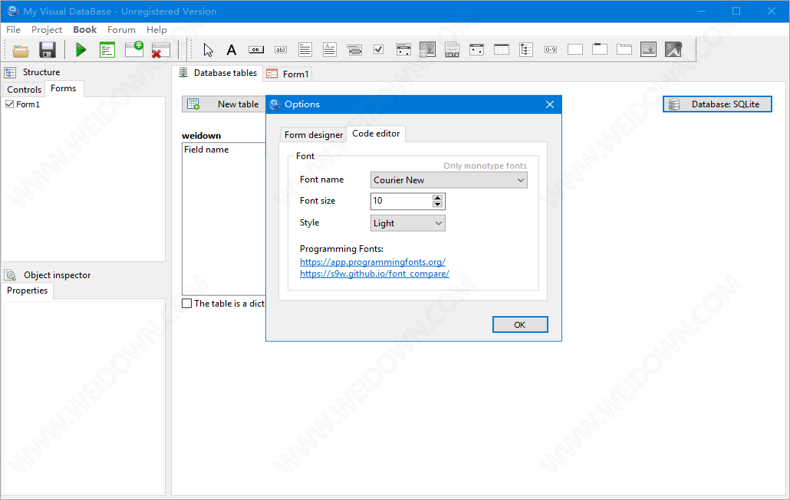Click OK in the Options dialog
The width and height of the screenshot is (790, 500).
(x=519, y=325)
